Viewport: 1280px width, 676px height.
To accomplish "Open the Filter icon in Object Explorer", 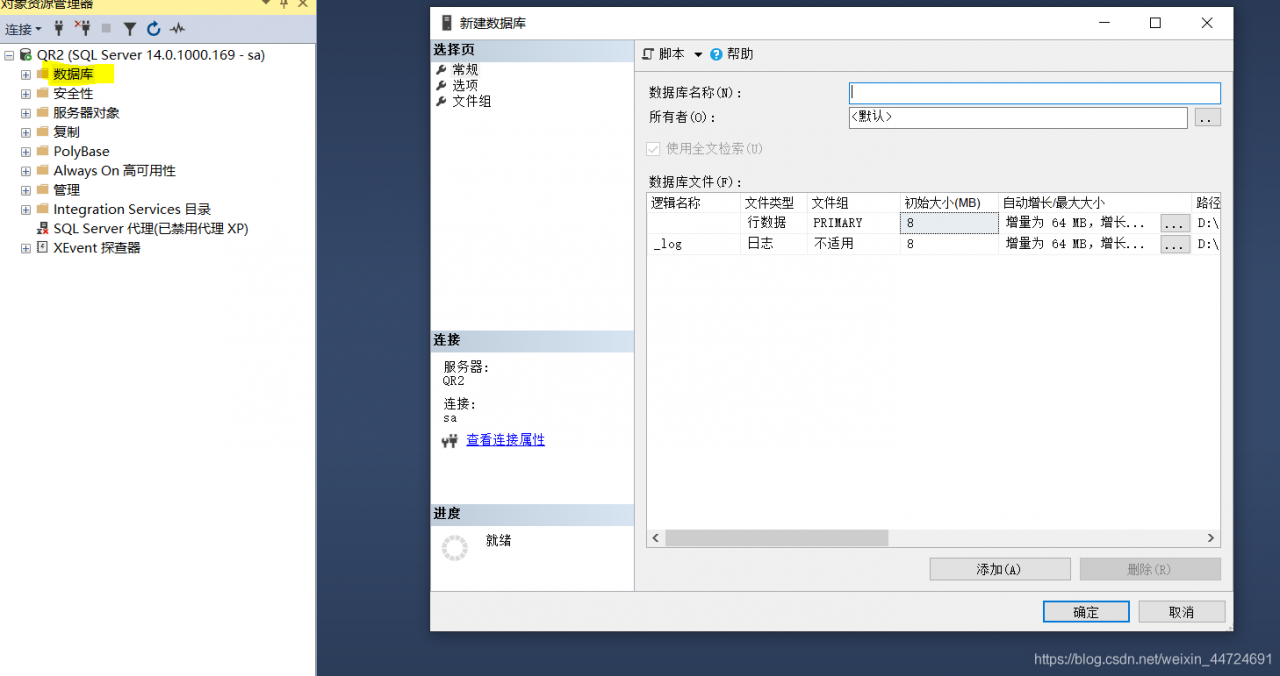I will 130,28.
